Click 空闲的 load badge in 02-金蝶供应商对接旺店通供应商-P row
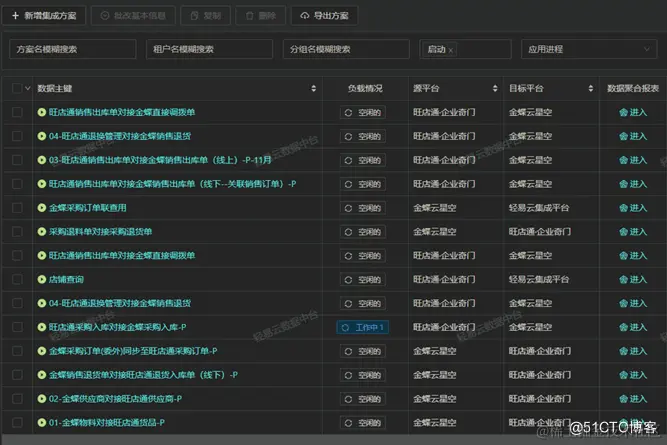The height and width of the screenshot is (445, 667). click(363, 399)
